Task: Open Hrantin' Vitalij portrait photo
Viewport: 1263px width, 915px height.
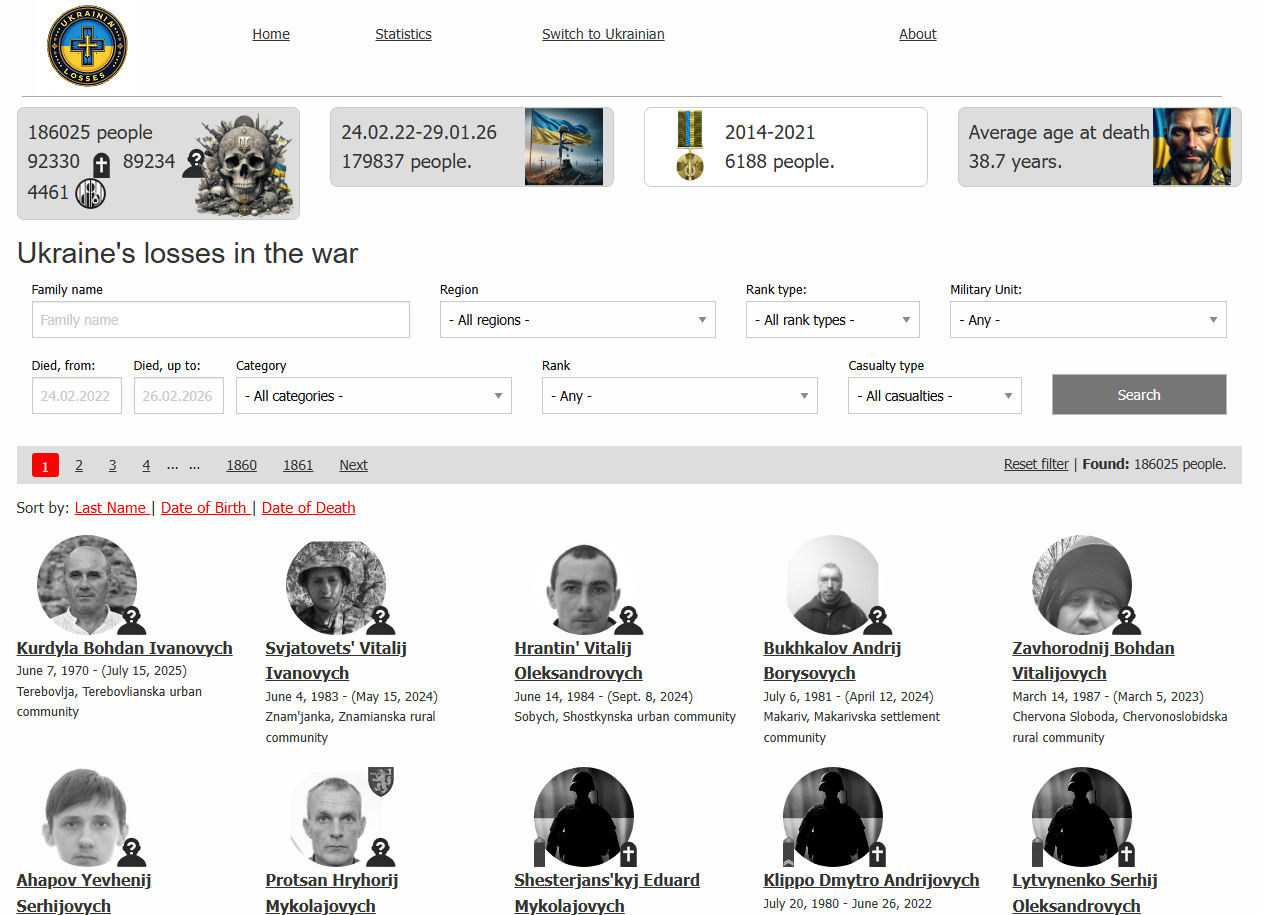Action: click(585, 585)
